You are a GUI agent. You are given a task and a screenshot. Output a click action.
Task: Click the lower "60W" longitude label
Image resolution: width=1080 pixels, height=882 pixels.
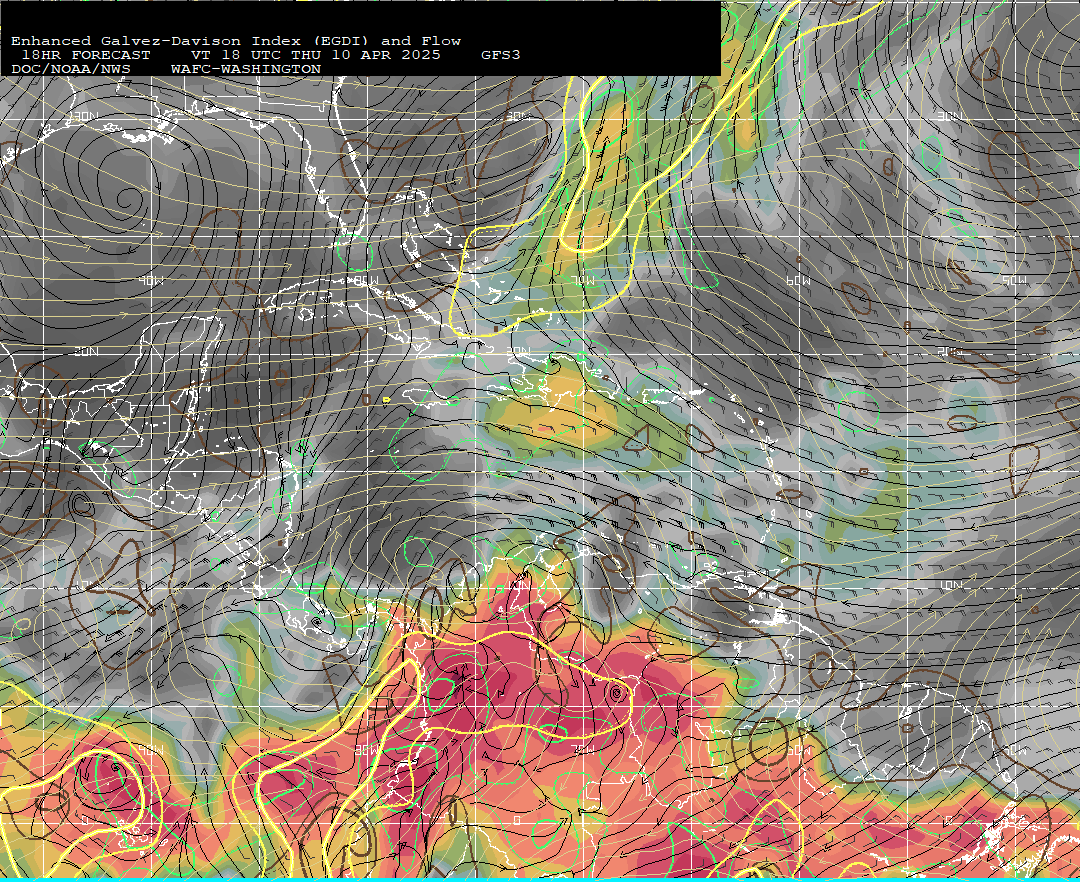coord(798,749)
